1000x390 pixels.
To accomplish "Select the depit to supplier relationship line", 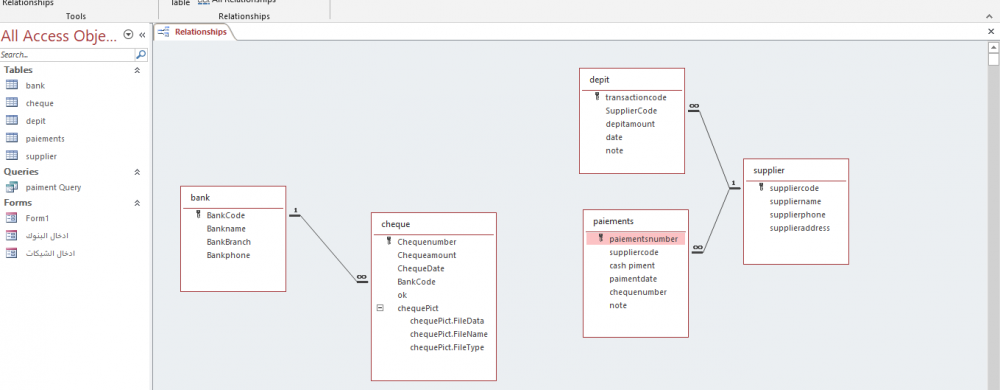I will (x=714, y=148).
